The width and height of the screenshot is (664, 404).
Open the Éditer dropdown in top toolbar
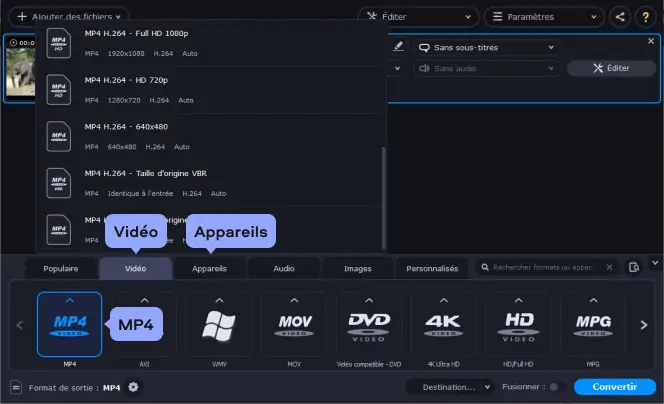coord(418,17)
